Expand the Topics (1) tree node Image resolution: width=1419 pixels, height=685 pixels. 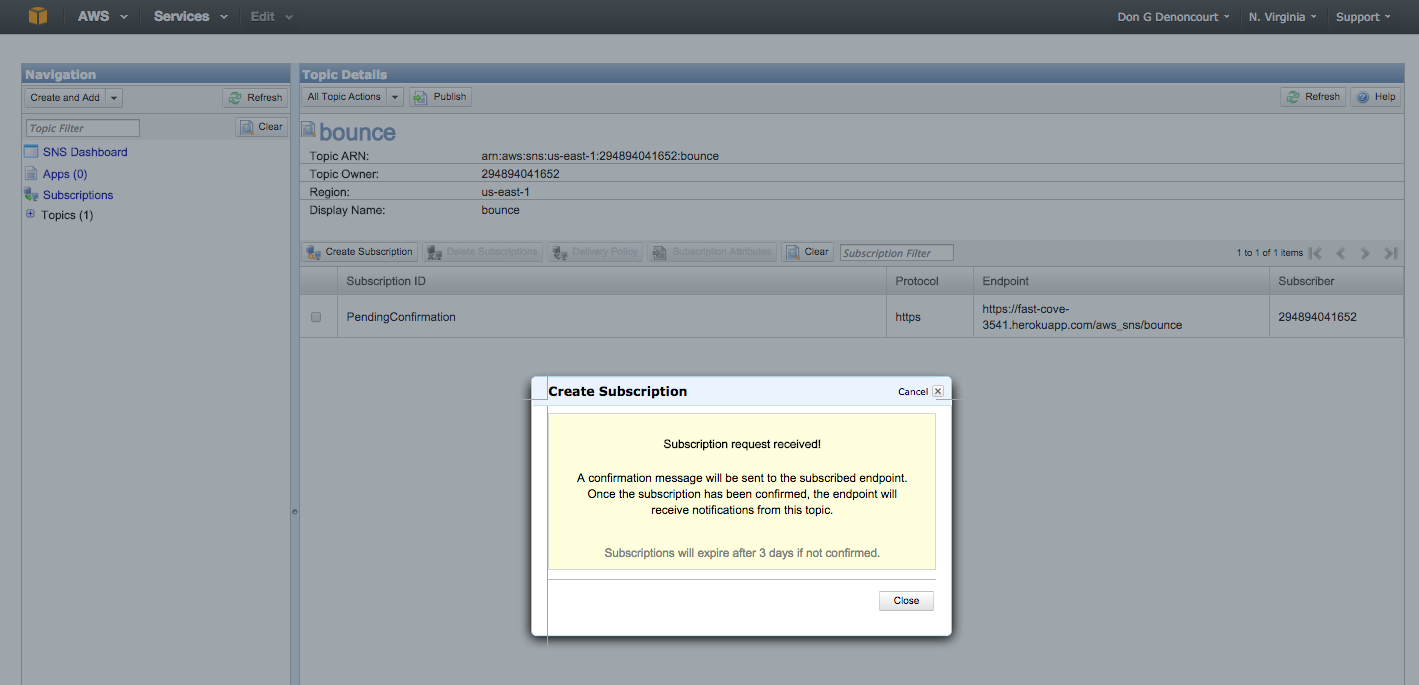click(30, 214)
